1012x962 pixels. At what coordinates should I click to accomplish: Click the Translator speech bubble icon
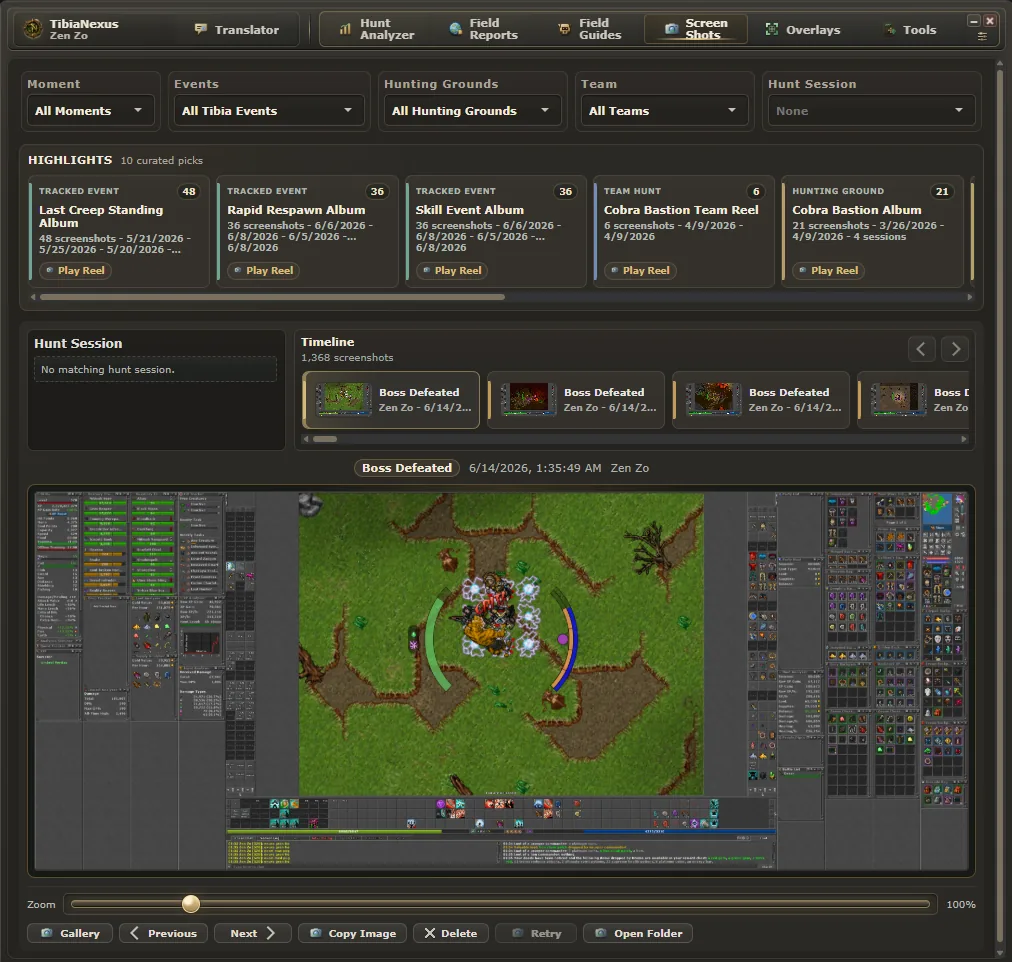click(201, 29)
